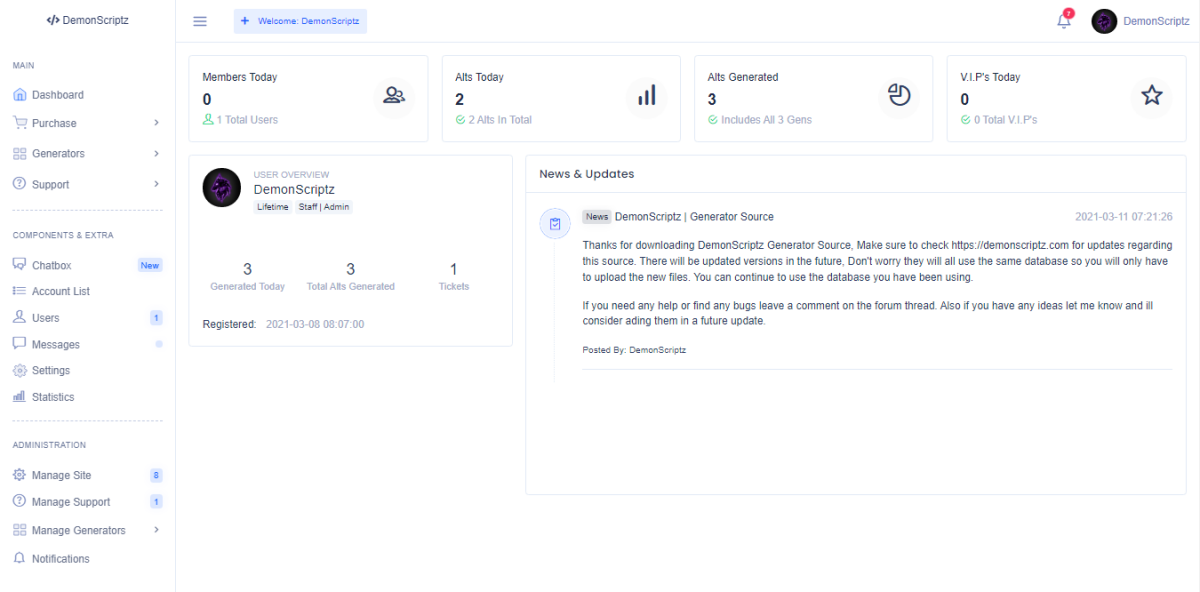Click the DemonScriptz logo in sidebar header
1200x592 pixels.
(88, 20)
